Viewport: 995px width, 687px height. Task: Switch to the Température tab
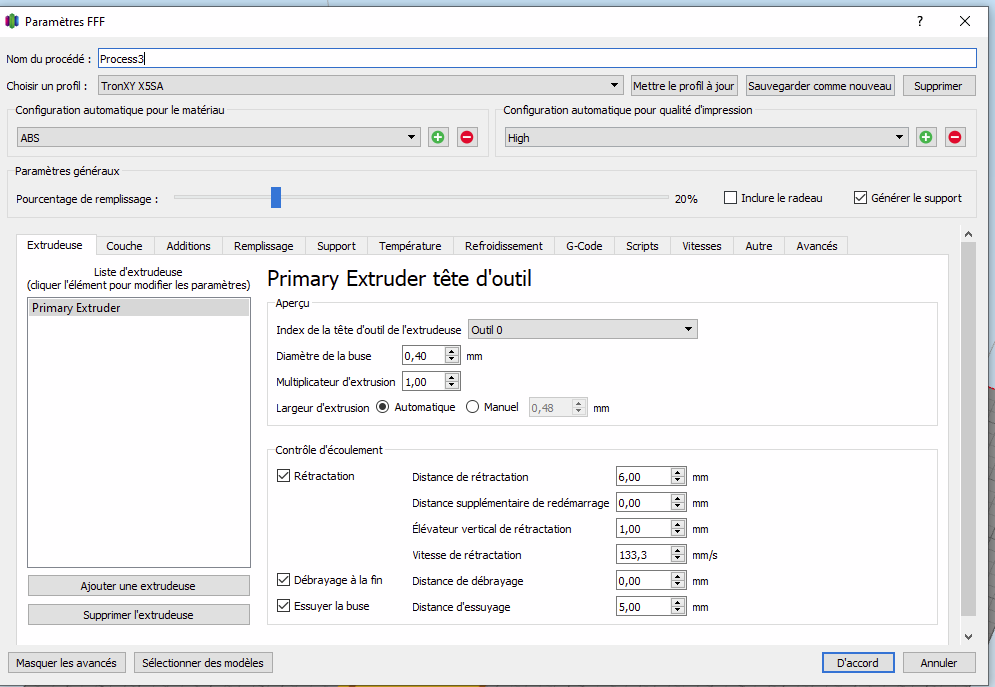[x=410, y=245]
